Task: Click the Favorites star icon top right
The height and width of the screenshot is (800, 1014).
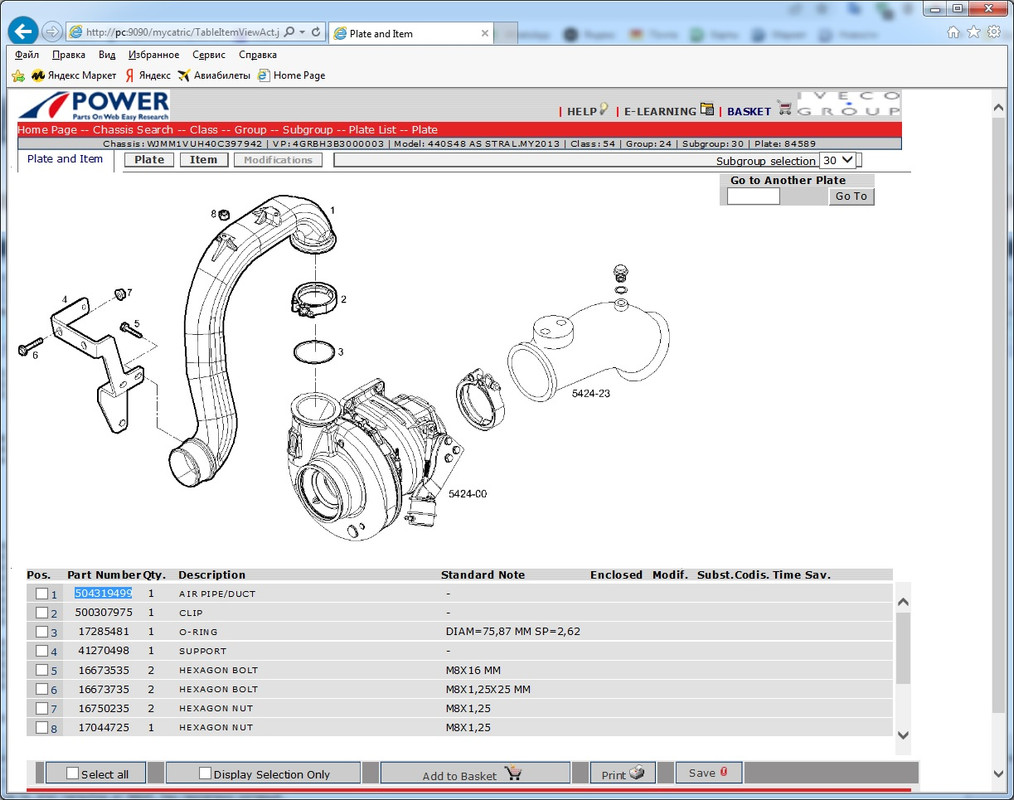Action: 973,32
